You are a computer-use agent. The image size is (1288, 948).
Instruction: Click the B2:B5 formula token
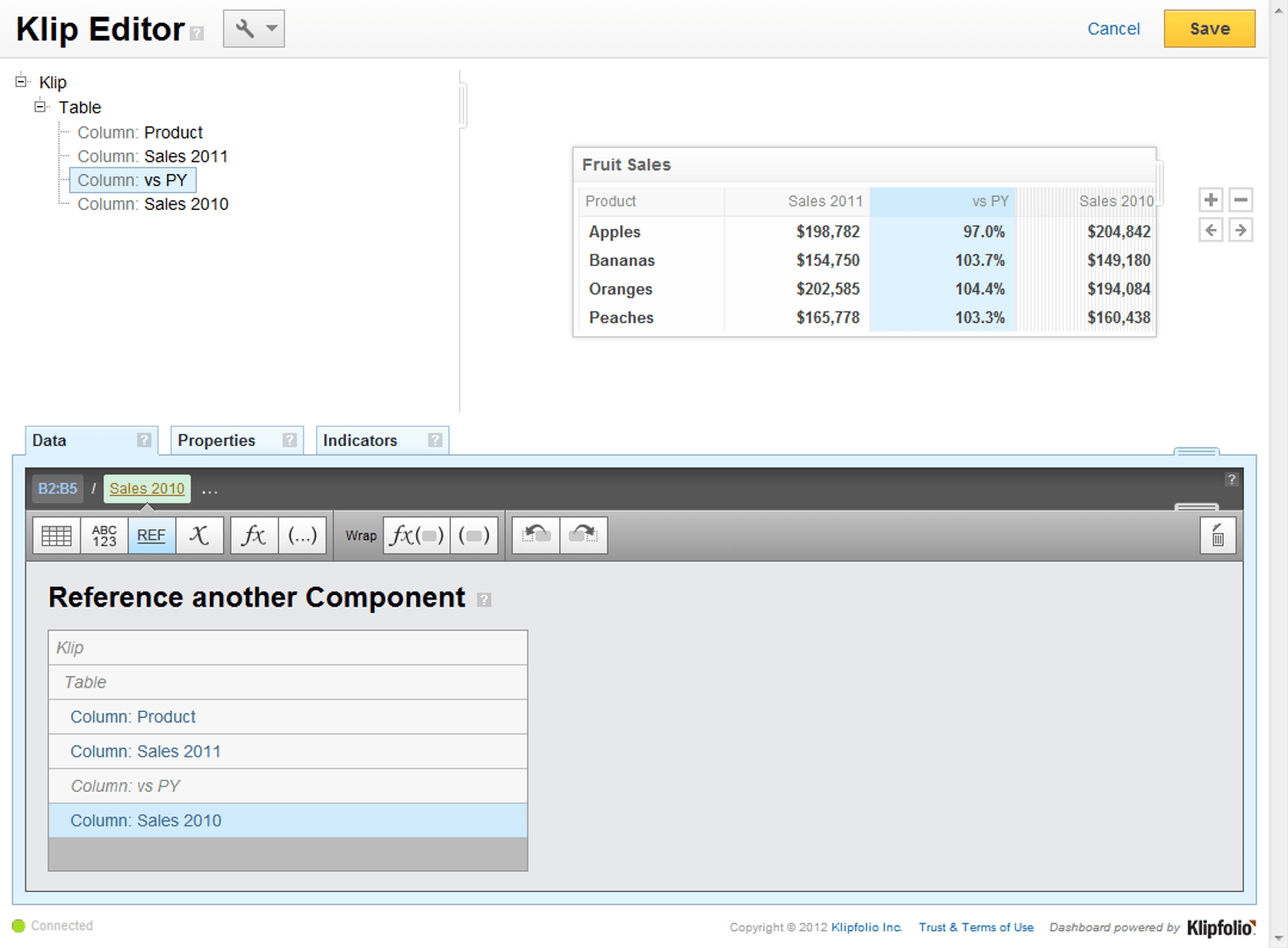click(58, 489)
